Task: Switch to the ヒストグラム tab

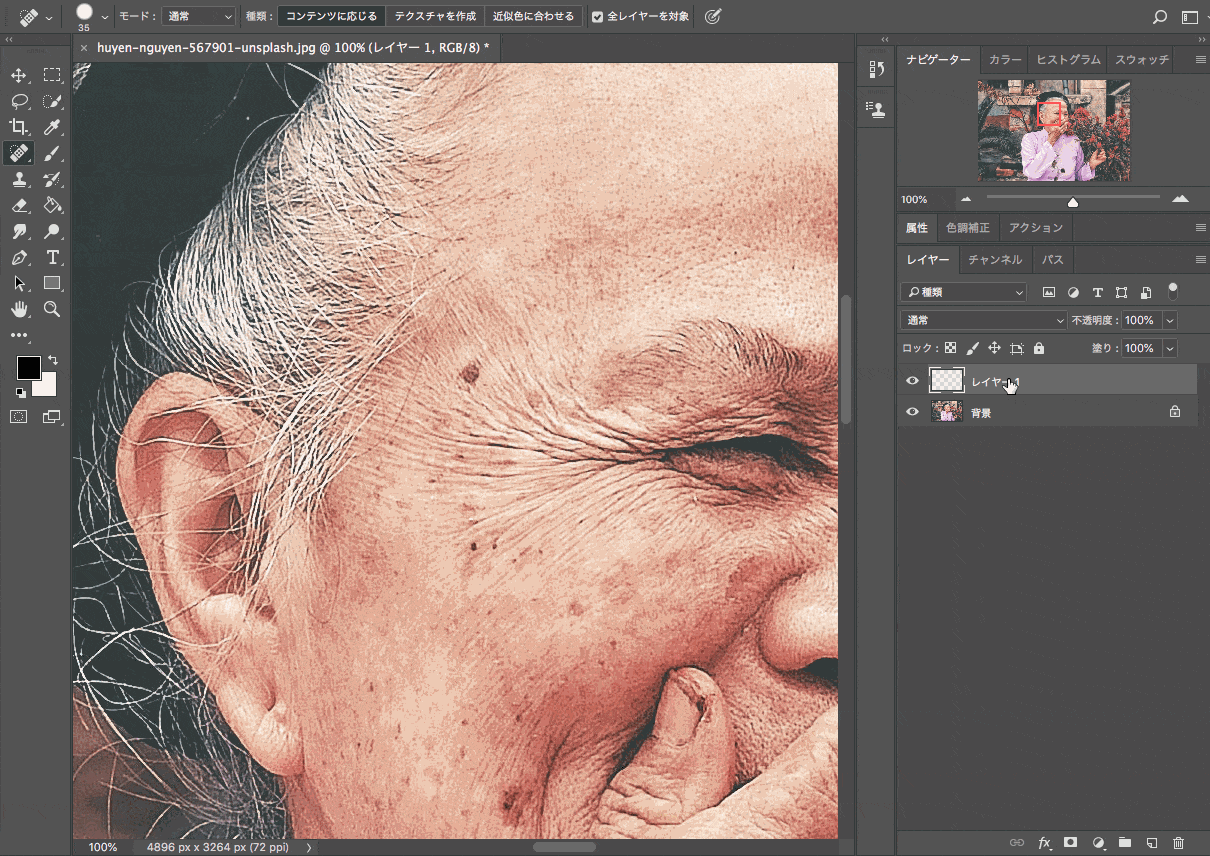Action: pos(1068,60)
